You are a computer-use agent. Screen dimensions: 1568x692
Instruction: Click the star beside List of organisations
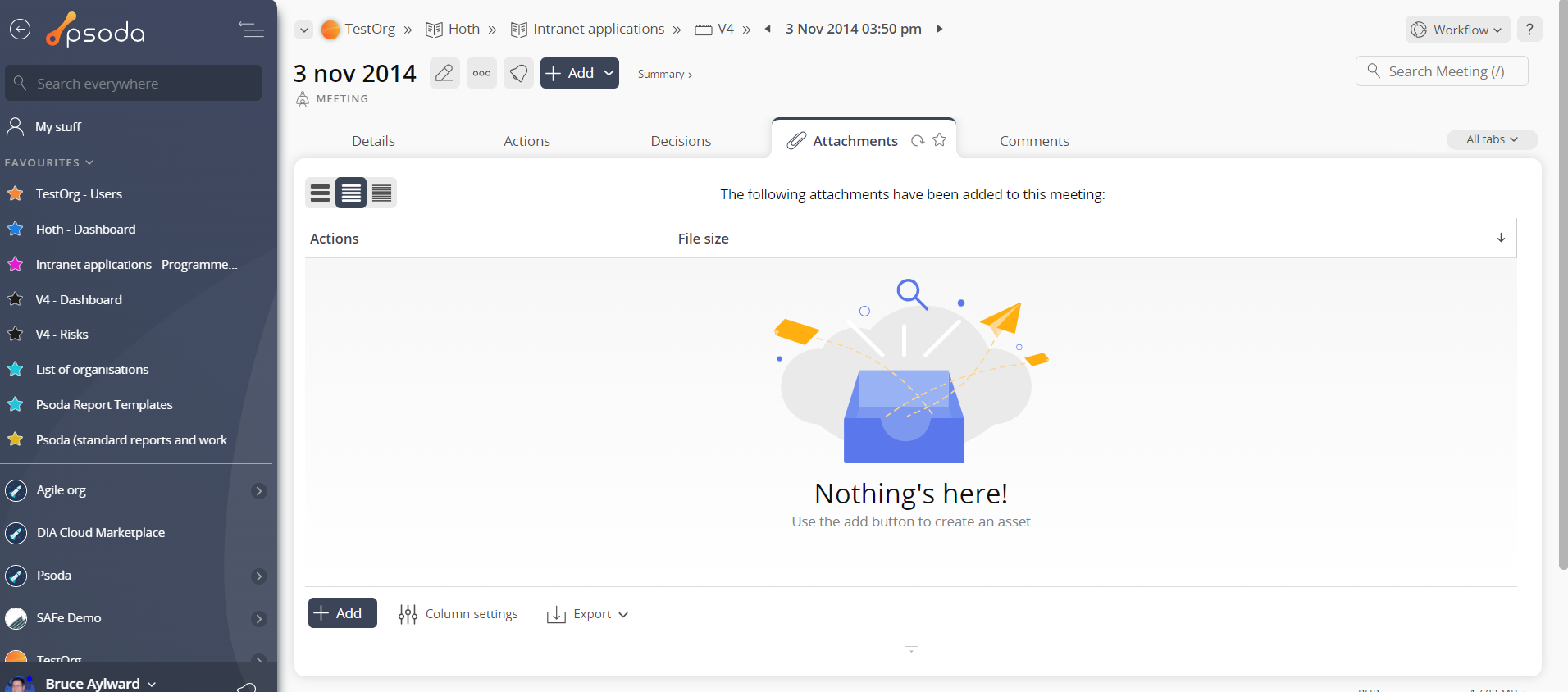coord(15,369)
